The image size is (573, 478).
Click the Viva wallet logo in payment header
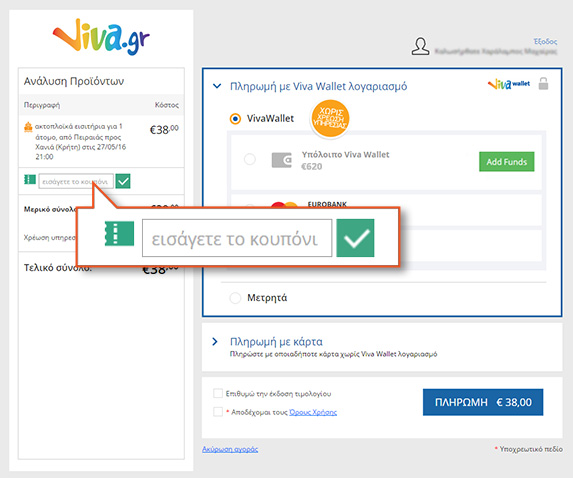tap(509, 84)
